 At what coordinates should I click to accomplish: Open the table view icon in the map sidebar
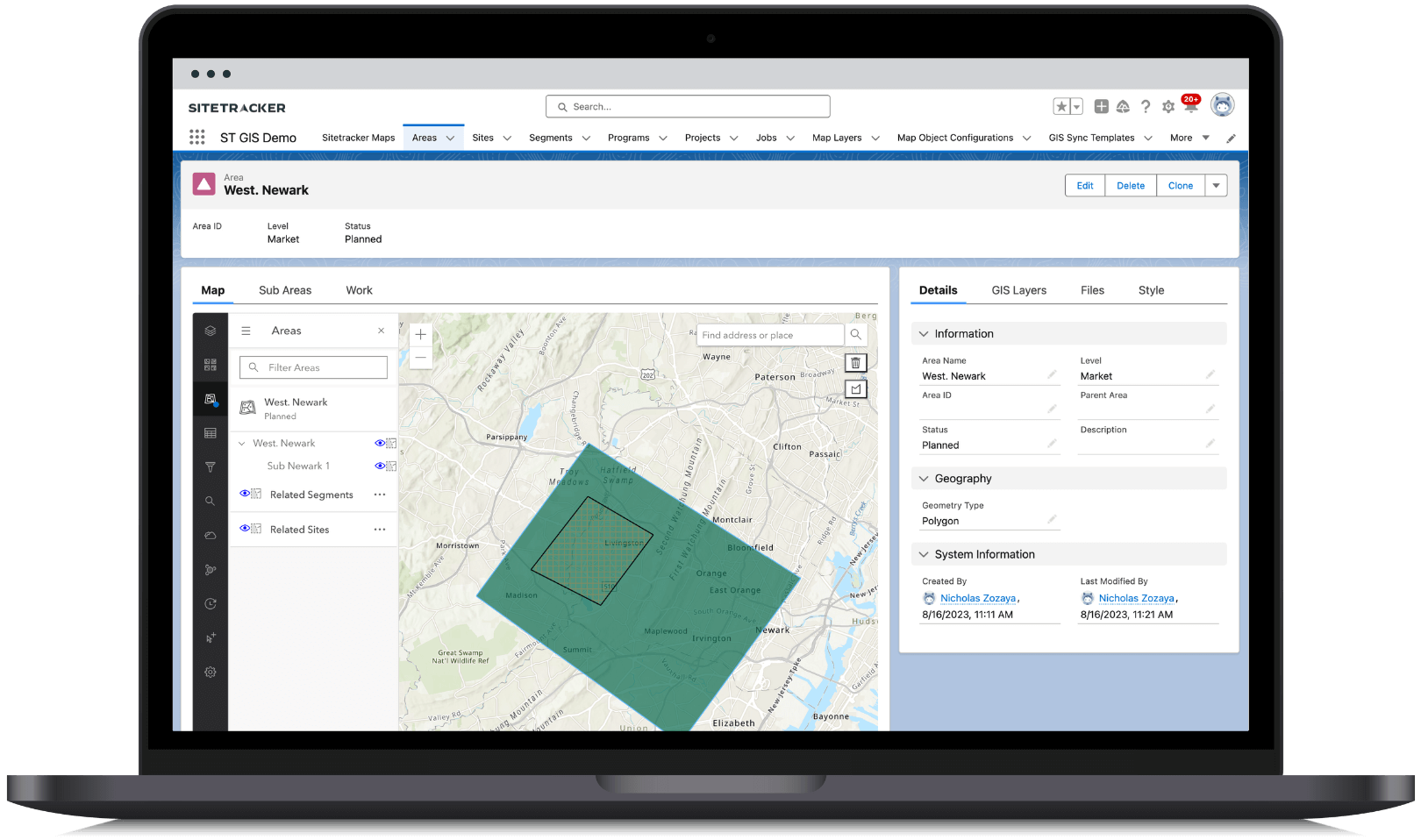point(211,434)
